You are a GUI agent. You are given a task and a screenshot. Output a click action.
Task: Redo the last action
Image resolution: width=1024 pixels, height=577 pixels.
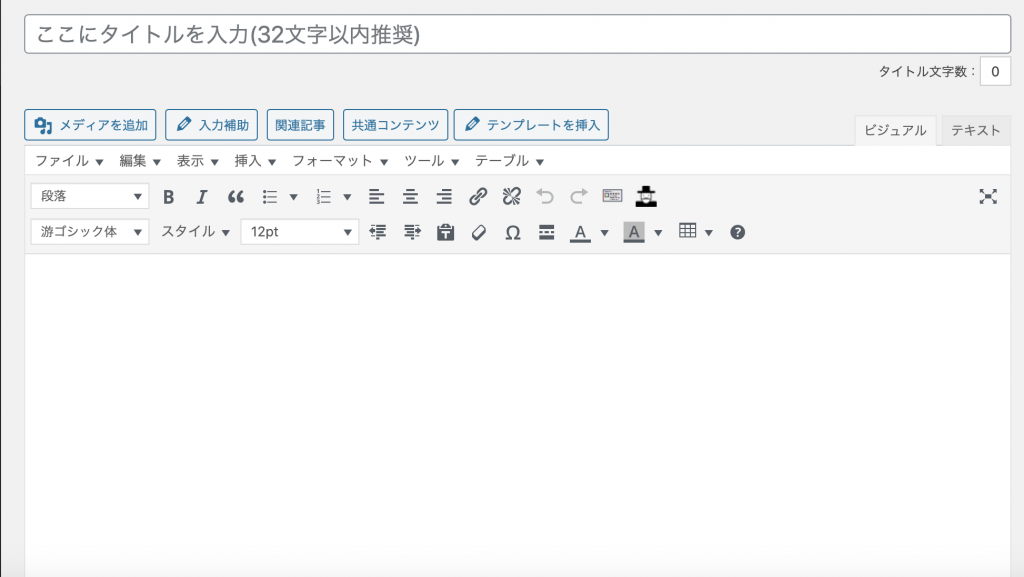pos(579,196)
